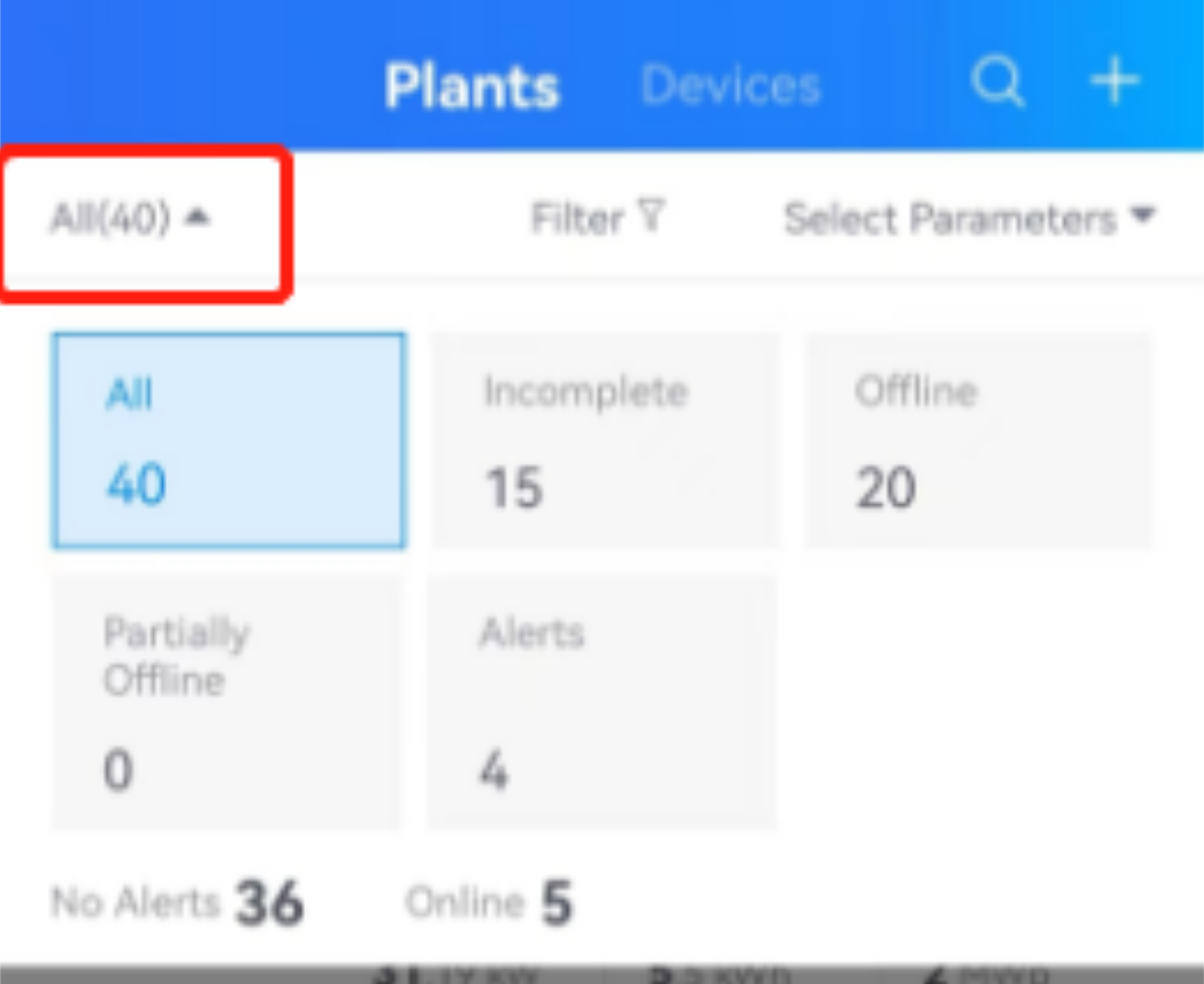Choose the Partially Offline card
The image size is (1204, 984).
(x=227, y=702)
